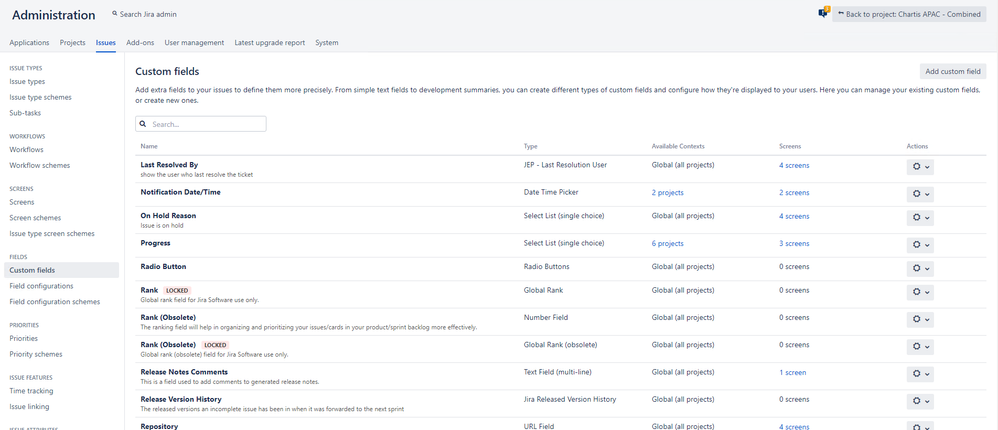The height and width of the screenshot is (430, 998).
Task: Open actions gear for Release Notes Comments
Action: point(920,374)
